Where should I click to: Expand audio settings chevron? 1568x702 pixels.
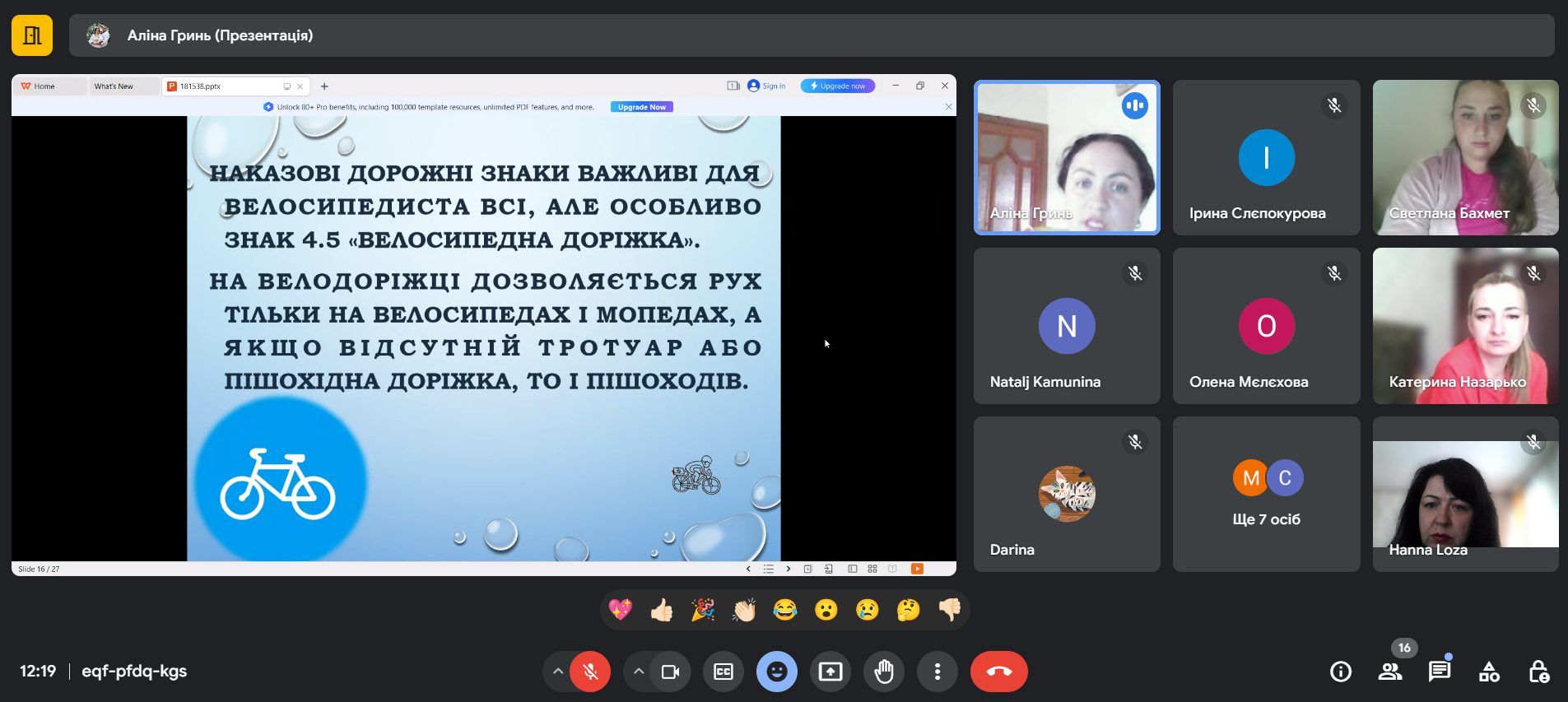point(558,672)
